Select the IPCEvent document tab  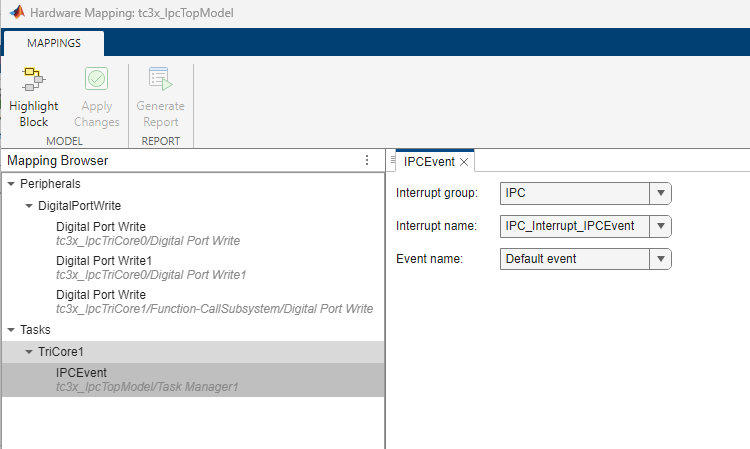coord(428,162)
